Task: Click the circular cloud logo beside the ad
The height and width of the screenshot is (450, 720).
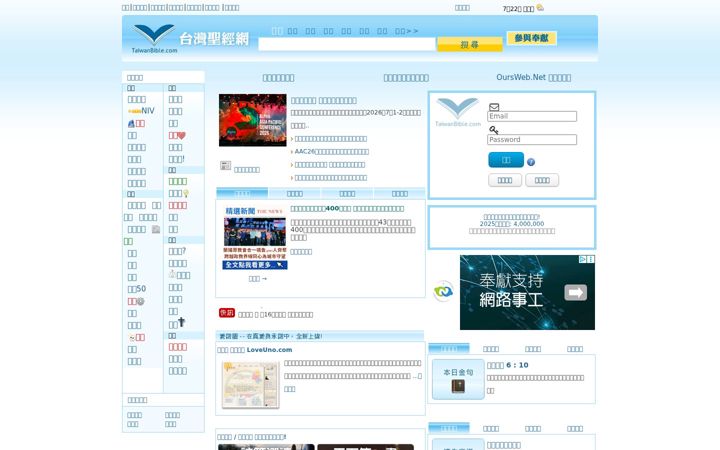Action: tap(443, 291)
